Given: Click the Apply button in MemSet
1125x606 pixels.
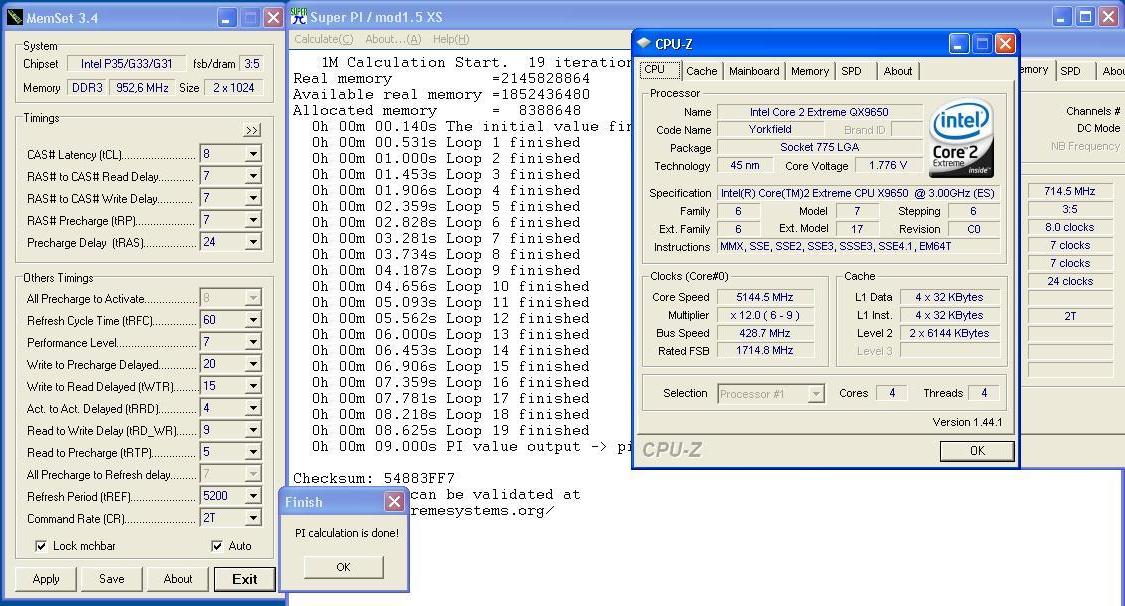Looking at the screenshot, I should (46, 579).
